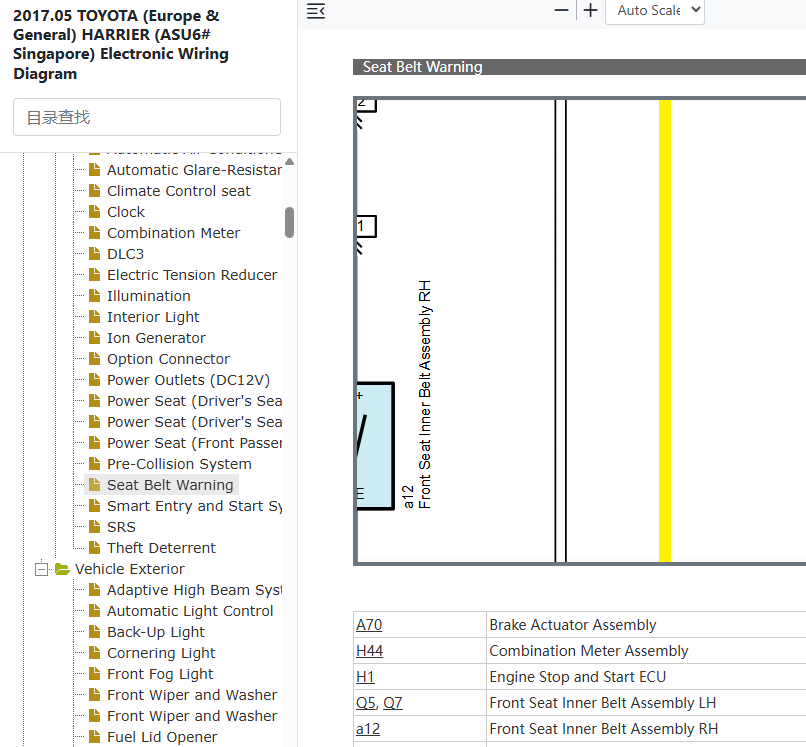The width and height of the screenshot is (806, 747).
Task: Click the directory search input field
Action: (x=147, y=117)
